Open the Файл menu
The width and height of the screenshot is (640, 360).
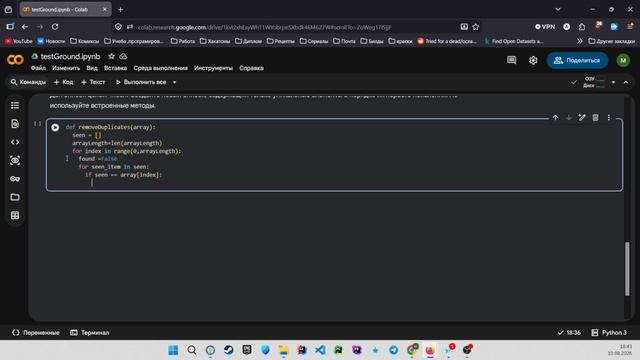[x=38, y=68]
